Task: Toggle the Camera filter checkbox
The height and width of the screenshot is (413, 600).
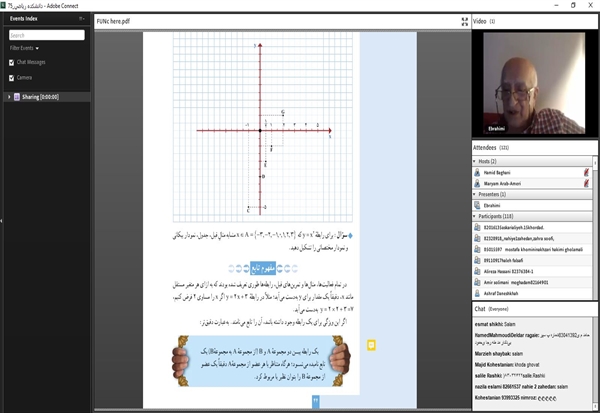Action: coord(12,76)
